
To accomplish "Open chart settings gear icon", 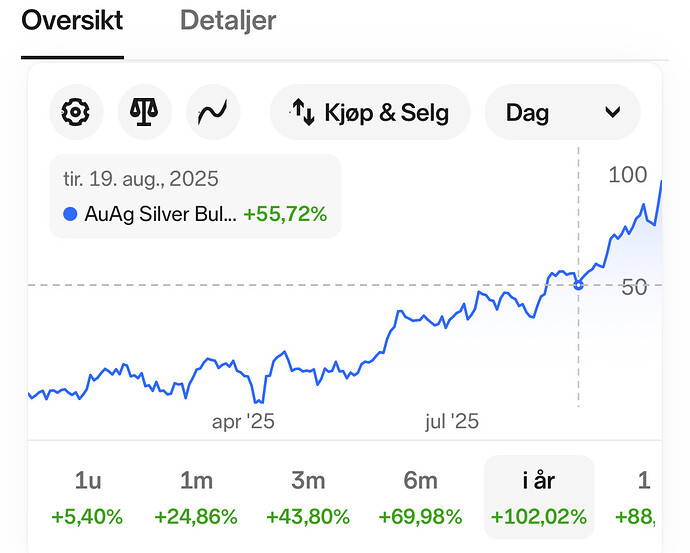I will pos(74,112).
